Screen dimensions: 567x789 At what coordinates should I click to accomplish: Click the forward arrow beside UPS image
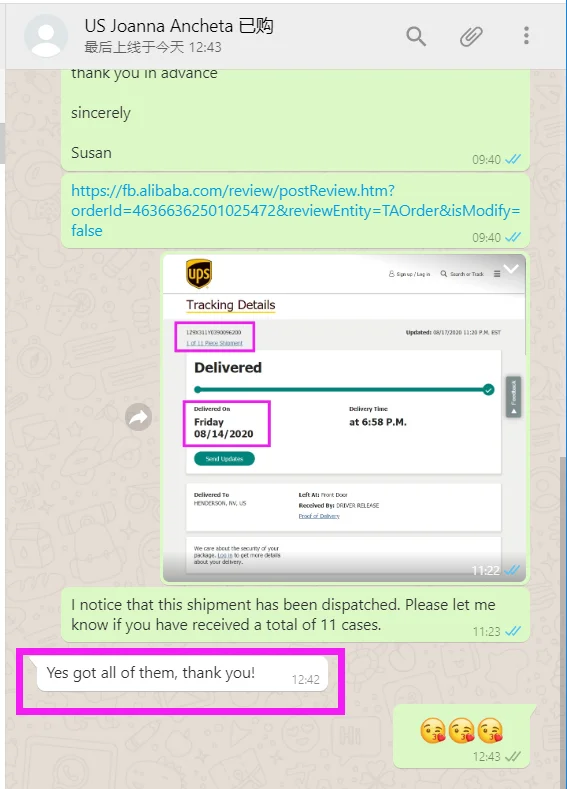tap(138, 417)
